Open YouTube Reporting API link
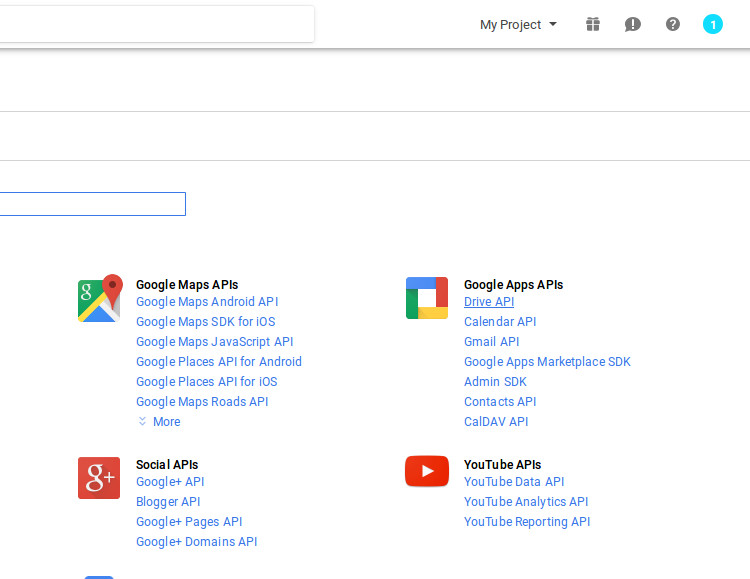Image resolution: width=750 pixels, height=579 pixels. (x=527, y=522)
